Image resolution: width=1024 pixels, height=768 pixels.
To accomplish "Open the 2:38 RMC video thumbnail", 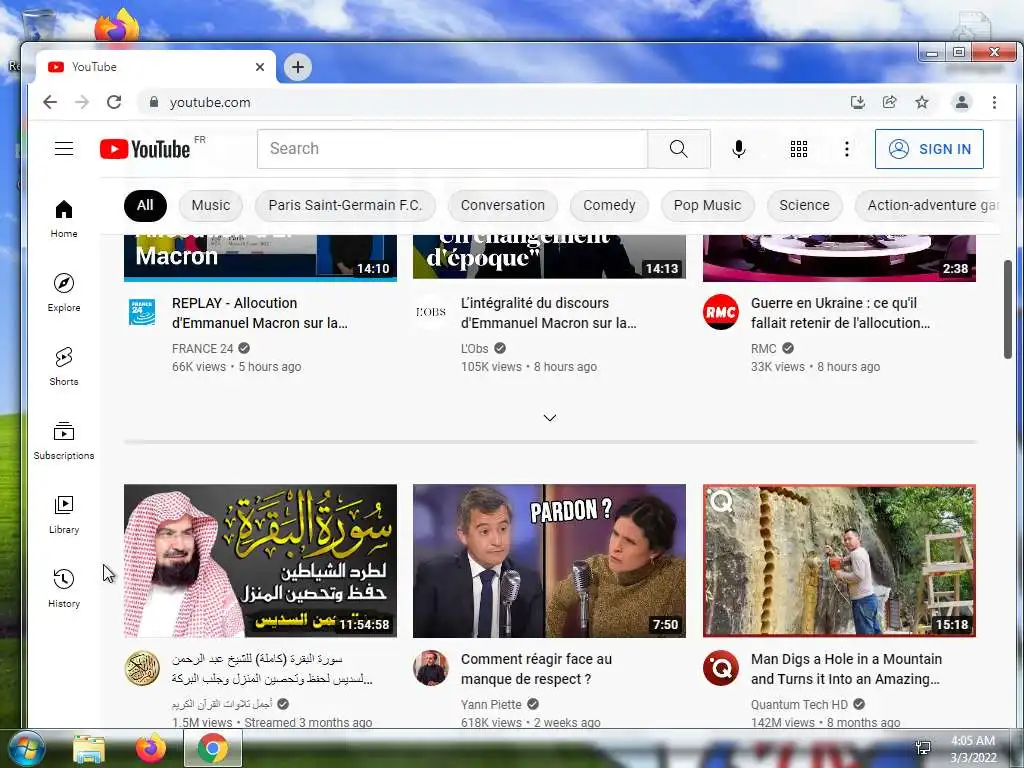I will [x=839, y=258].
